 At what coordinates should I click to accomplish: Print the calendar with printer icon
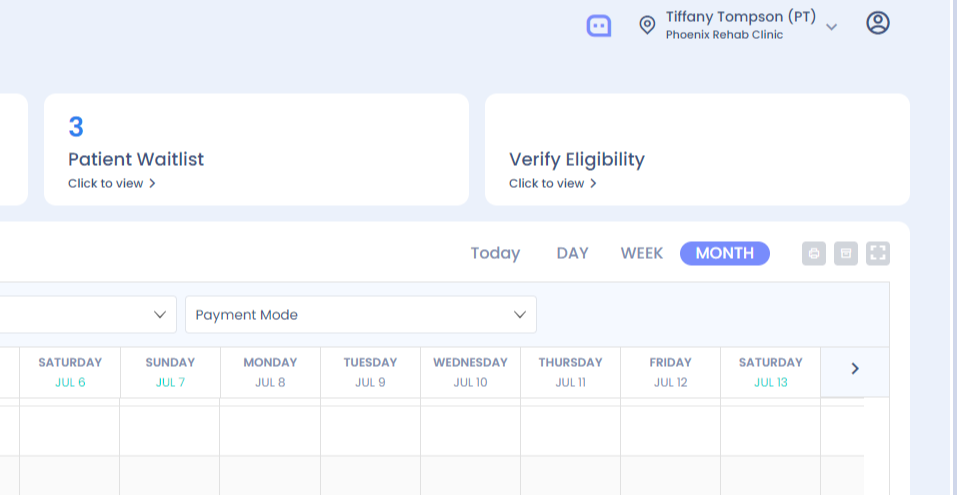814,254
